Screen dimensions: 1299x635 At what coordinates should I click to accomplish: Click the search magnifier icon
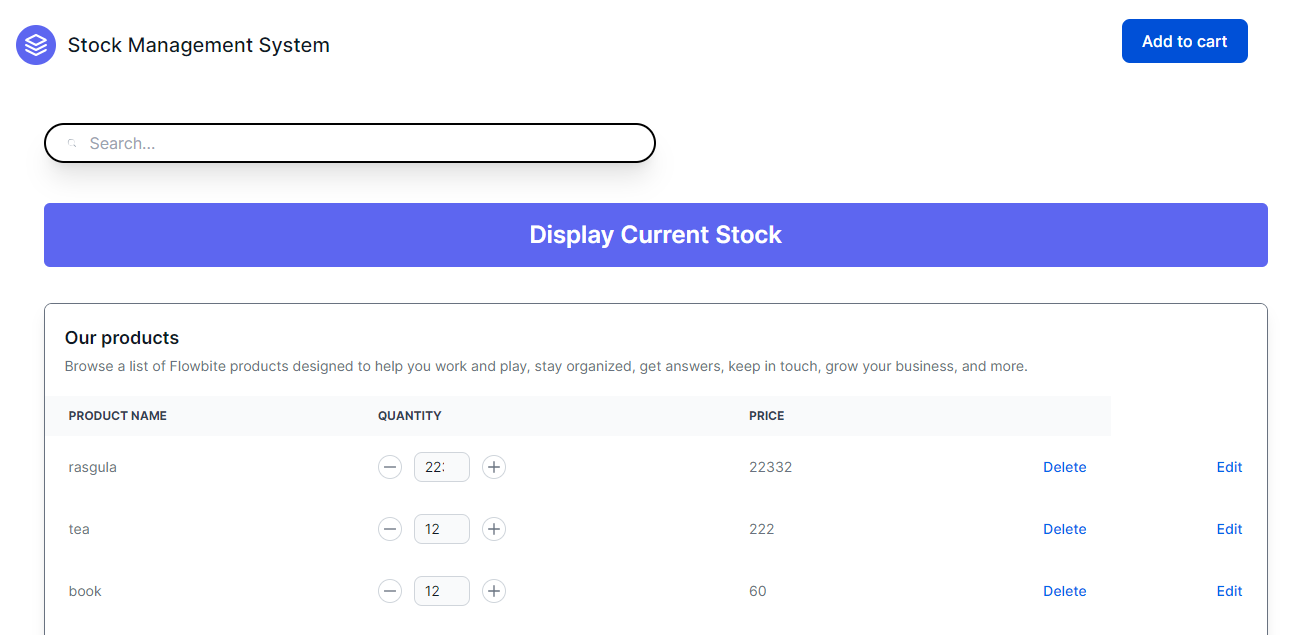click(72, 144)
